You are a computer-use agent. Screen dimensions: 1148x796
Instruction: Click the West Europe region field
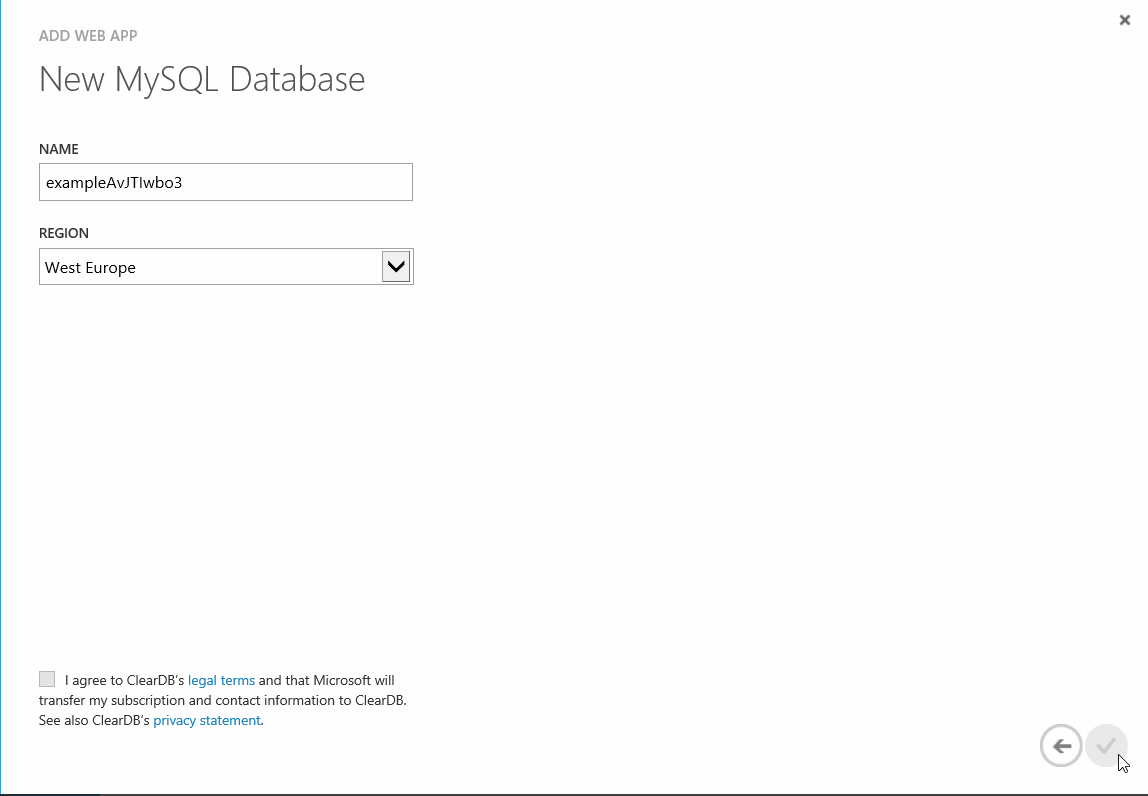pyautogui.click(x=200, y=266)
